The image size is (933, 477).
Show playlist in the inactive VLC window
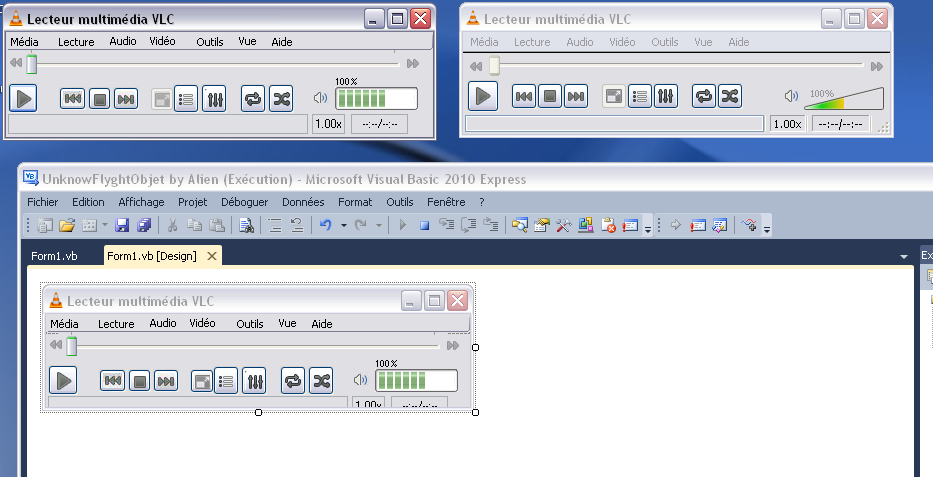click(x=640, y=96)
